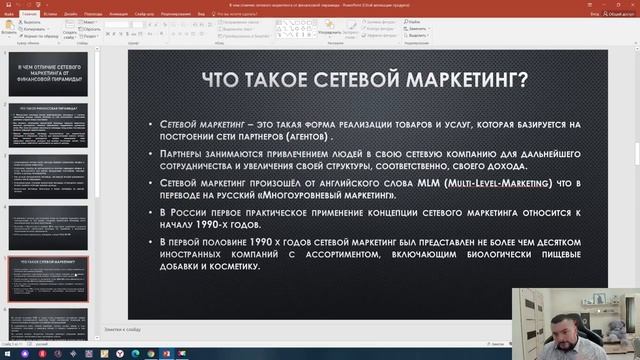Click the Find (Найти) button
Screen dimensions: 640x360
412,22
